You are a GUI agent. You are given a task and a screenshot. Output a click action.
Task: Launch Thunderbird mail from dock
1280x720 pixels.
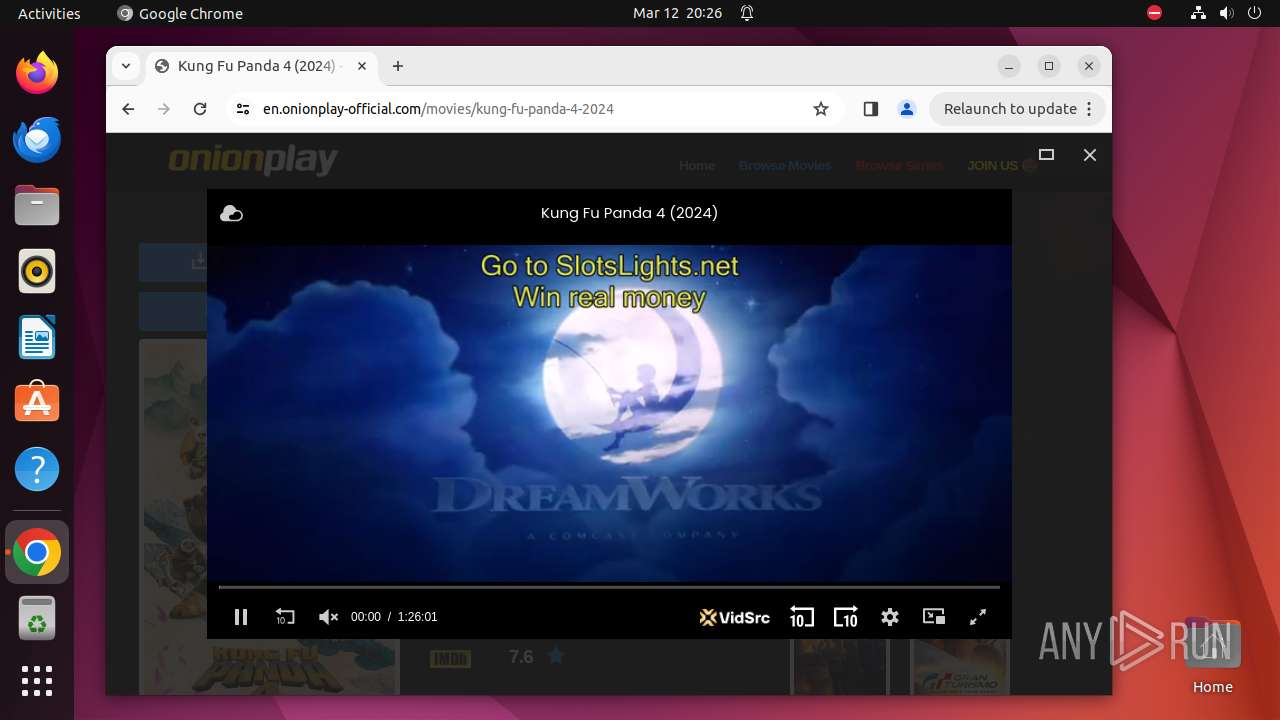click(37, 139)
